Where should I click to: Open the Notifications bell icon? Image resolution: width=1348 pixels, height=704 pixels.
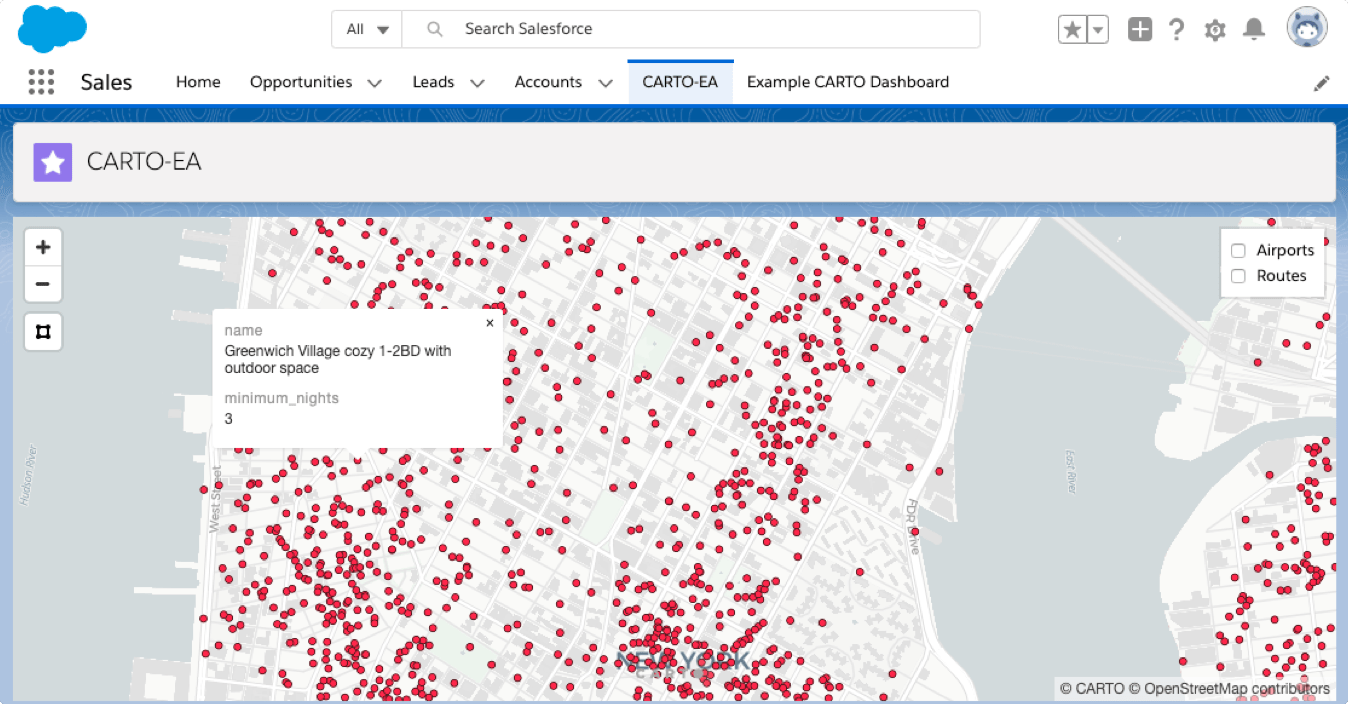coord(1254,30)
